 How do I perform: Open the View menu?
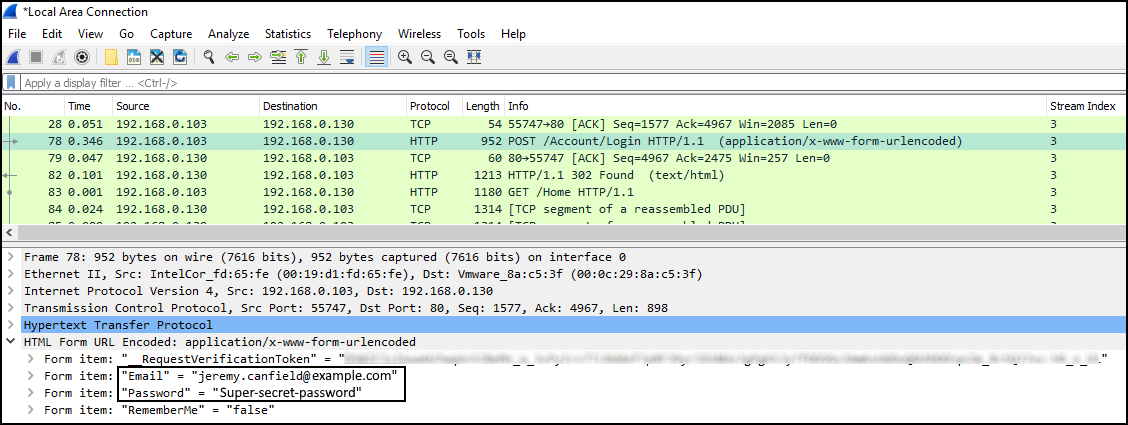click(x=91, y=34)
